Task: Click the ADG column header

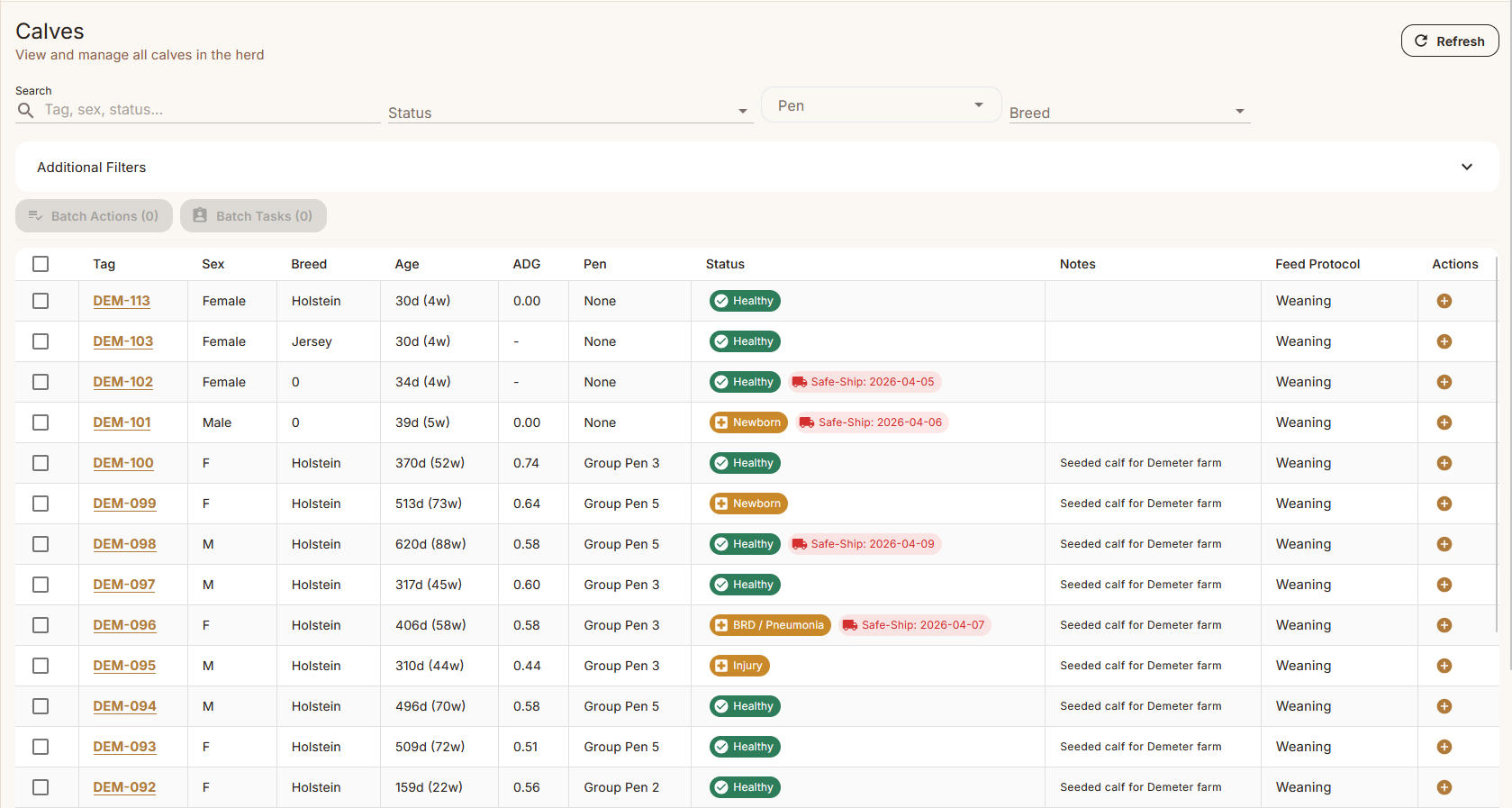Action: pos(527,264)
